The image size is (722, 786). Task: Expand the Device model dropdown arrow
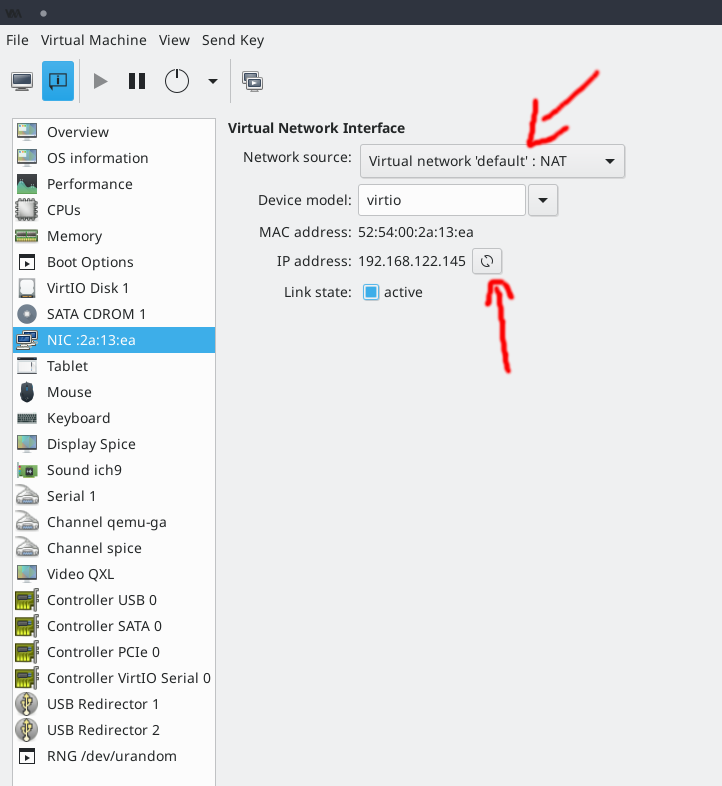(542, 200)
